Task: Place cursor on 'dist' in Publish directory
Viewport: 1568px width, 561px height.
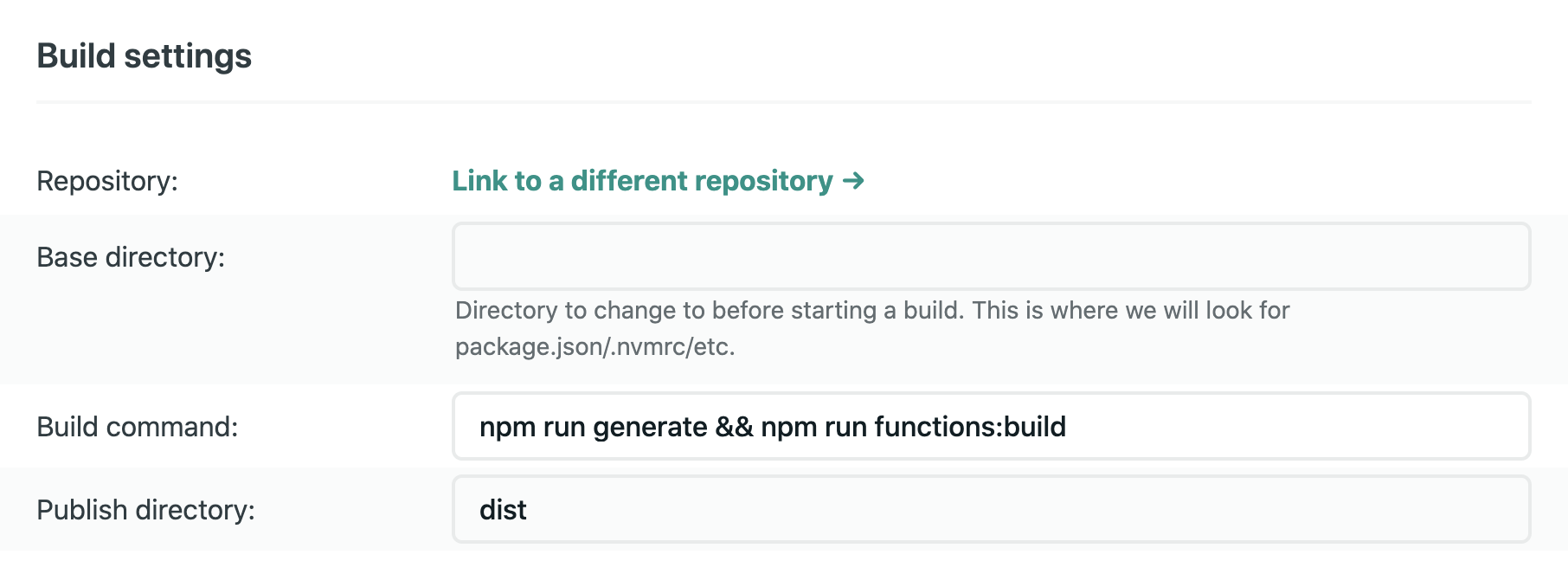Action: pos(503,510)
